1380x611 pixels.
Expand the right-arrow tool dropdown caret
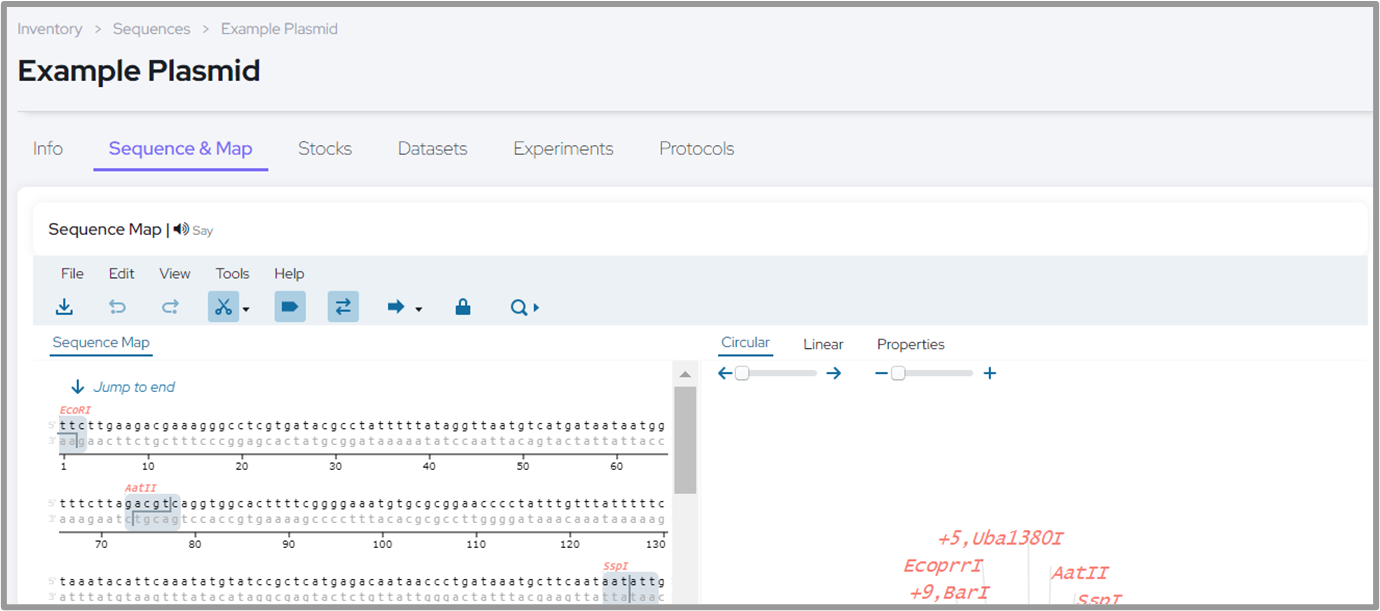click(419, 309)
